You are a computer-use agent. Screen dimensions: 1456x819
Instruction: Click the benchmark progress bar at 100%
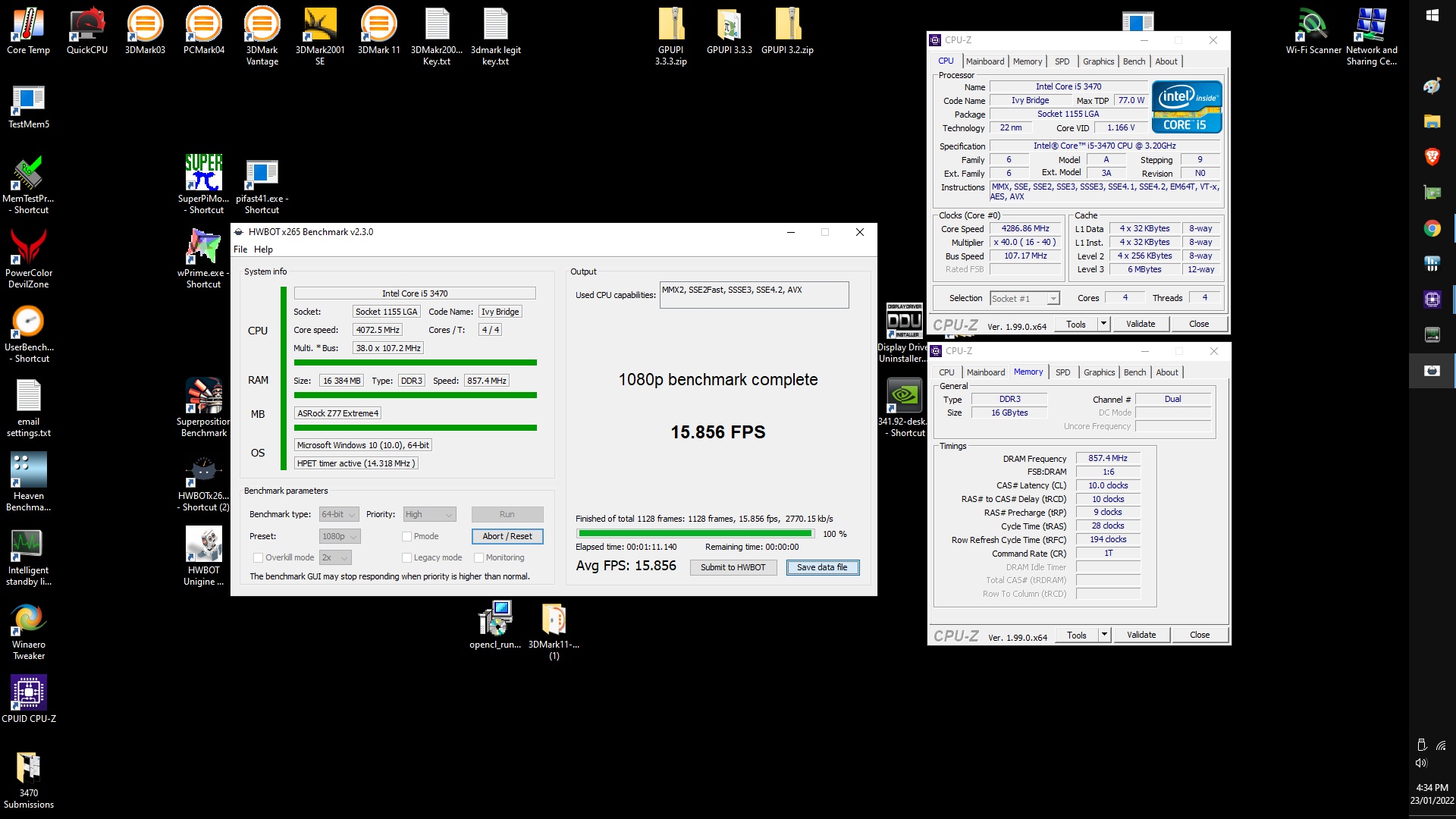click(695, 534)
